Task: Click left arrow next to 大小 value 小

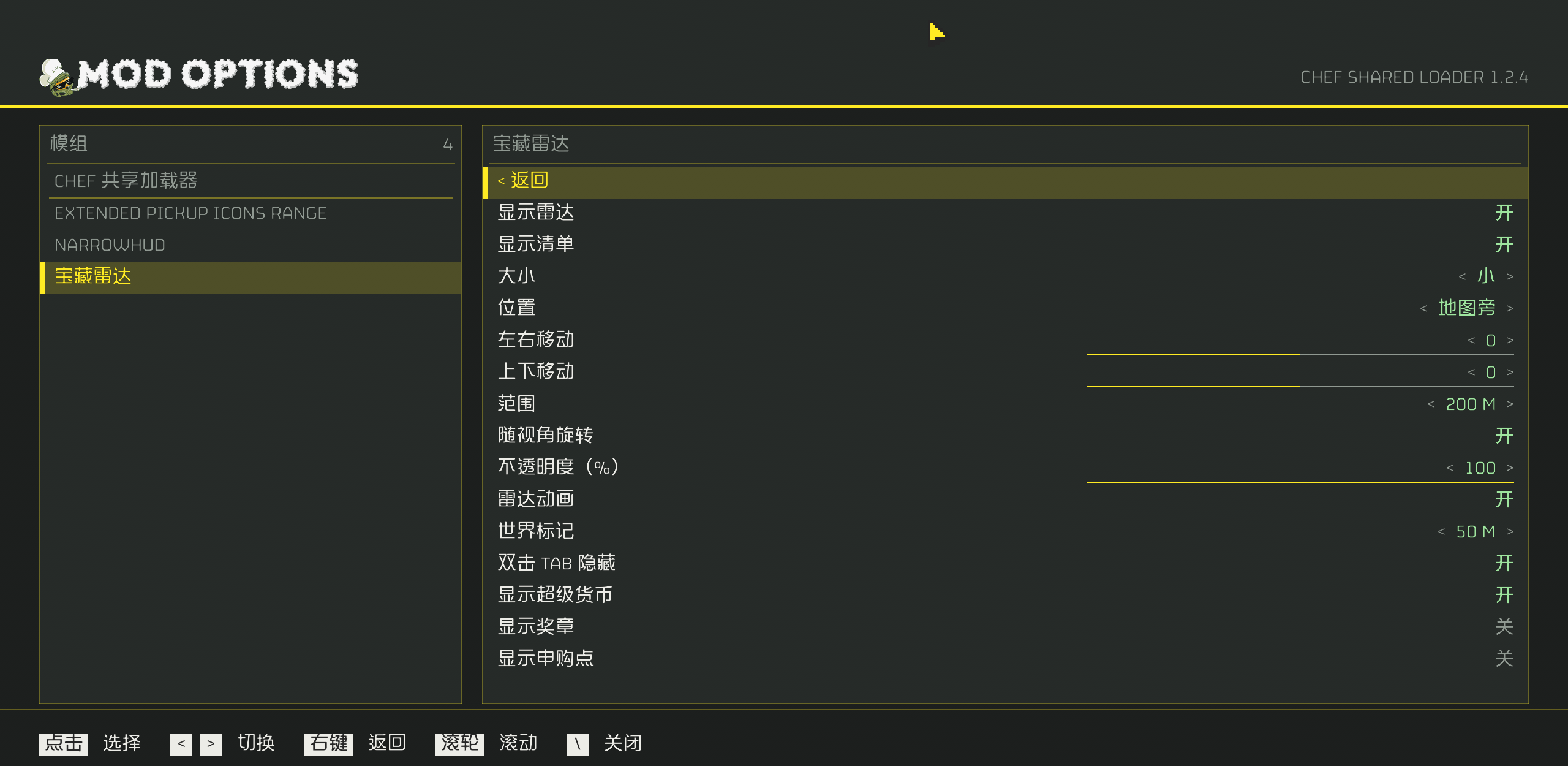Action: pos(1462,276)
